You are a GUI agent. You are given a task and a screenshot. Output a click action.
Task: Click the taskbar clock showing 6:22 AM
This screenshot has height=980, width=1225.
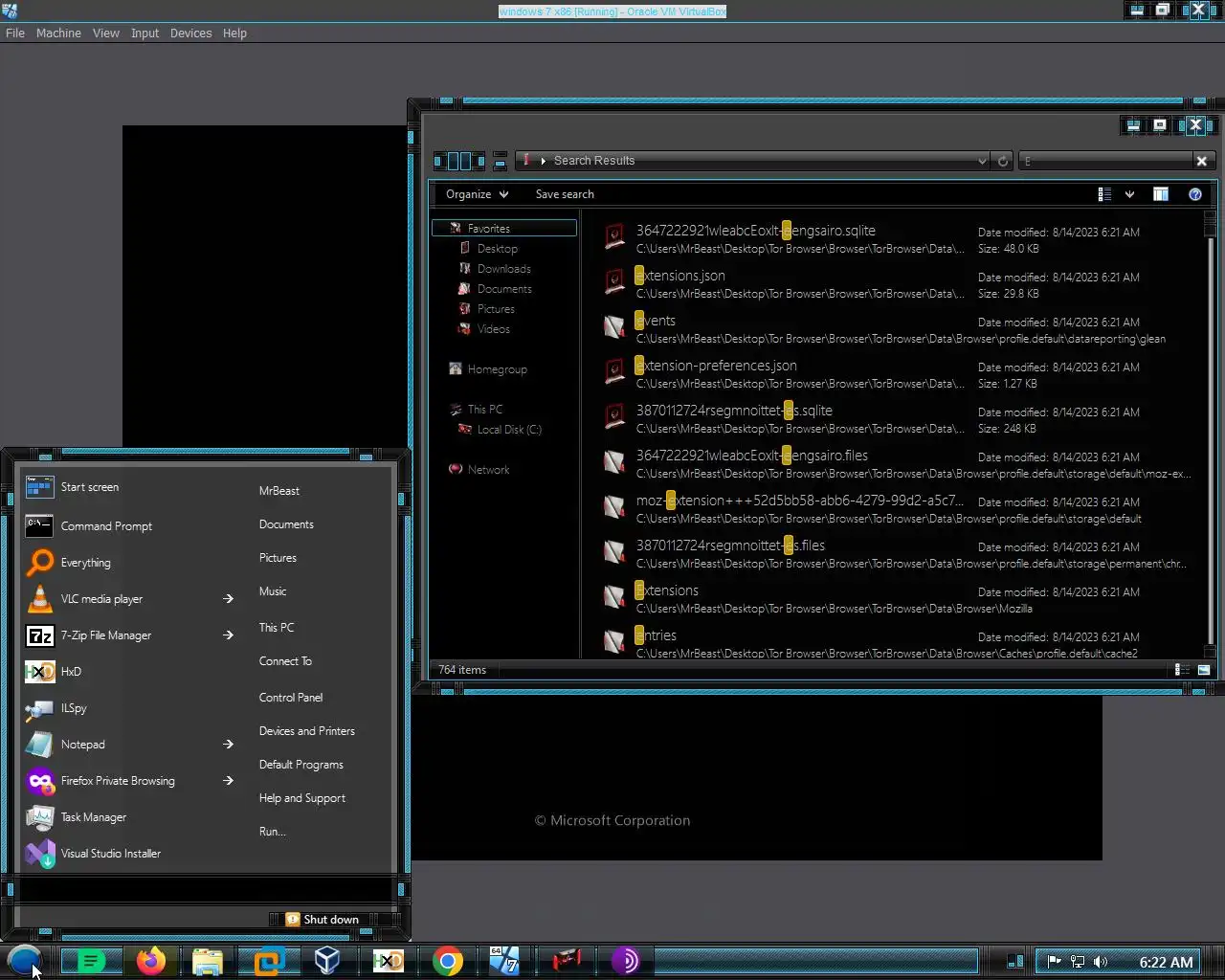[x=1166, y=962]
